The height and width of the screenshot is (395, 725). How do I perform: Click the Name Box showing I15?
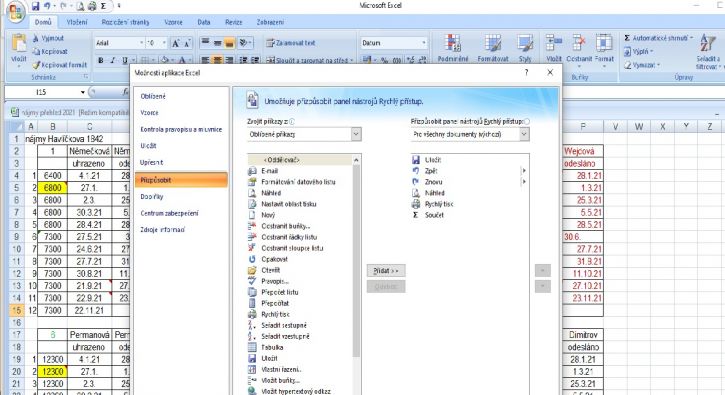point(45,92)
